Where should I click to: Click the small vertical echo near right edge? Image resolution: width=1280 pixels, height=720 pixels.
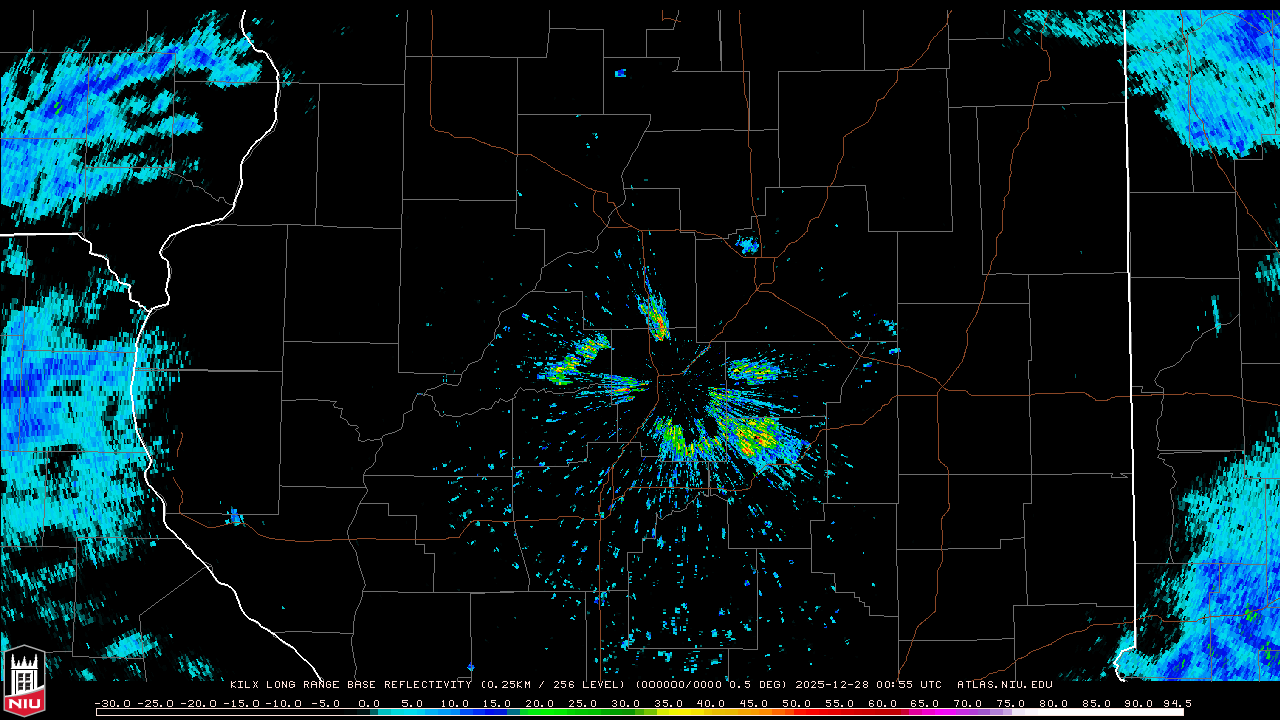(1217, 314)
